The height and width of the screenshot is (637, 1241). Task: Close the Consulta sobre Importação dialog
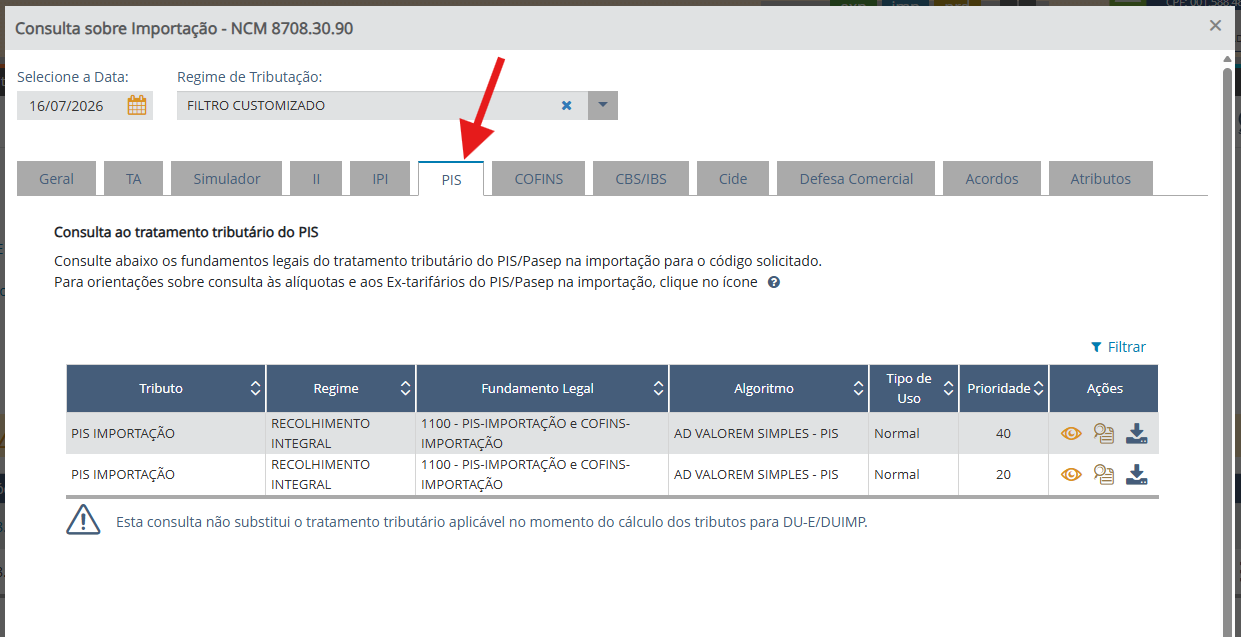[1215, 26]
